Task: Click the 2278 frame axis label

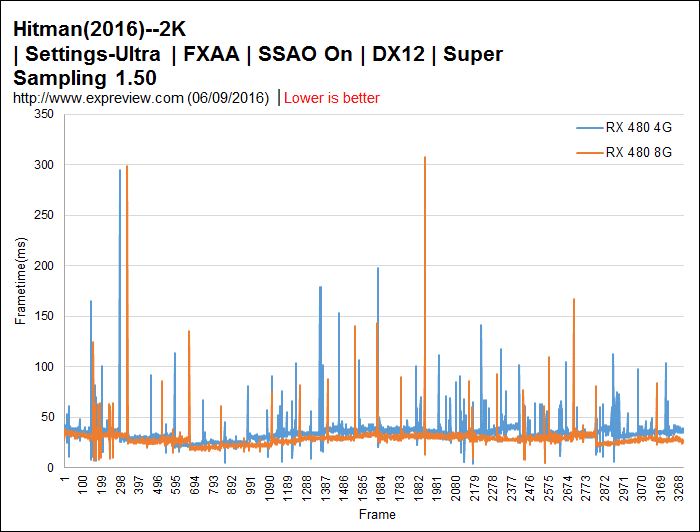Action: point(493,488)
